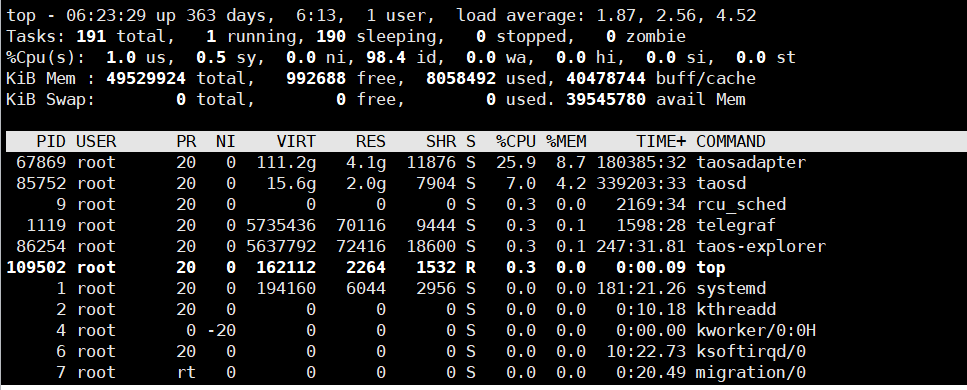Screen dimensions: 967x390
Task: Select the ksoftirqd/0 process name
Action: [751, 352]
